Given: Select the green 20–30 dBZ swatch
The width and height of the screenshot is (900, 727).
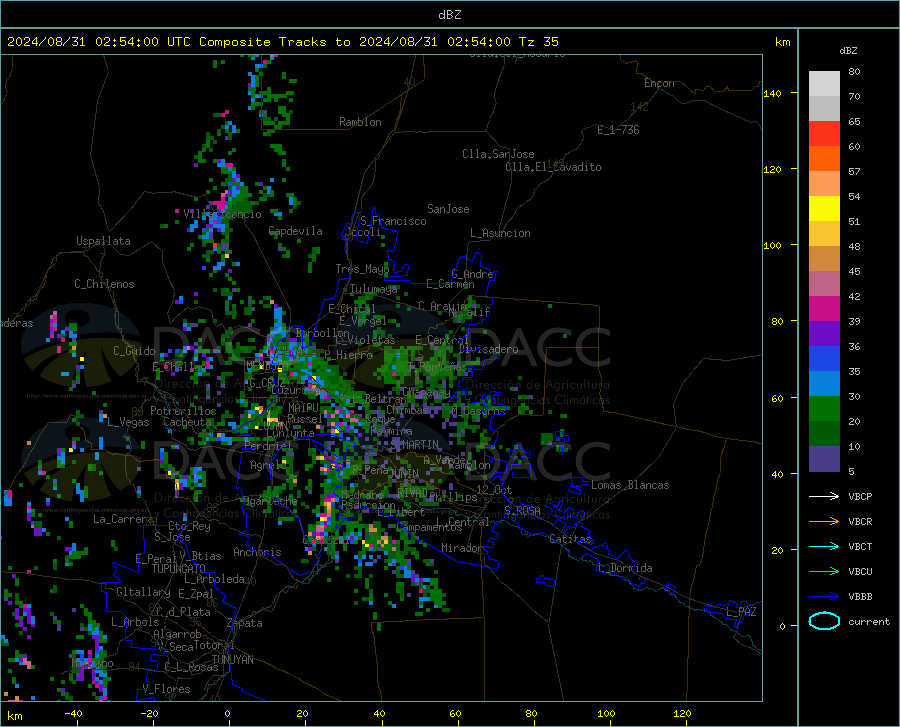Looking at the screenshot, I should (824, 409).
